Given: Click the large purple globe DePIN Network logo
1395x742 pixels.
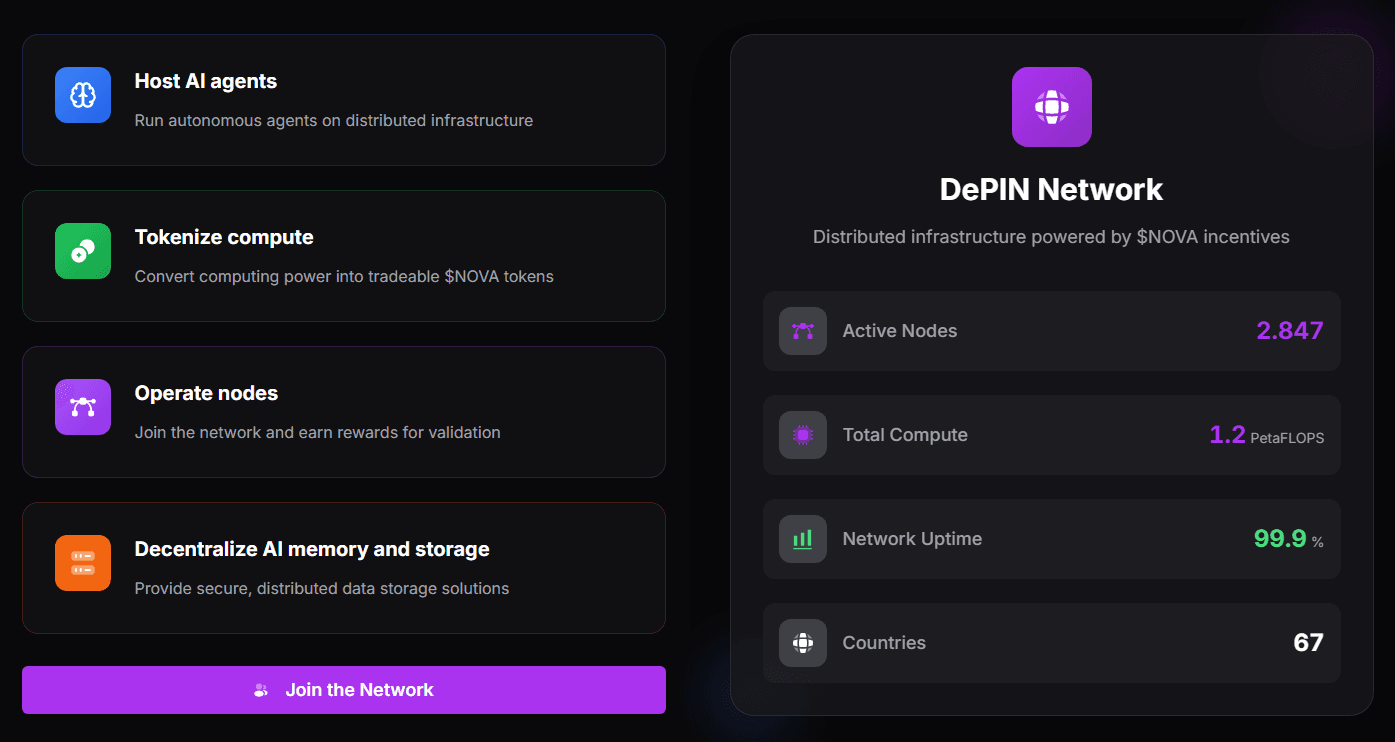Looking at the screenshot, I should 1052,107.
